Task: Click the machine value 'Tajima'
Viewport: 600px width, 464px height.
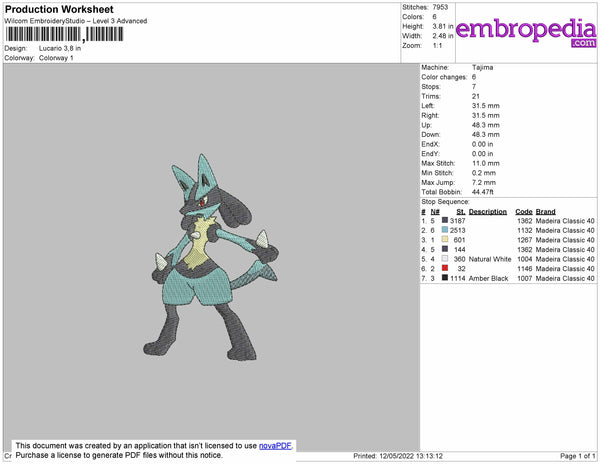Action: [x=483, y=67]
